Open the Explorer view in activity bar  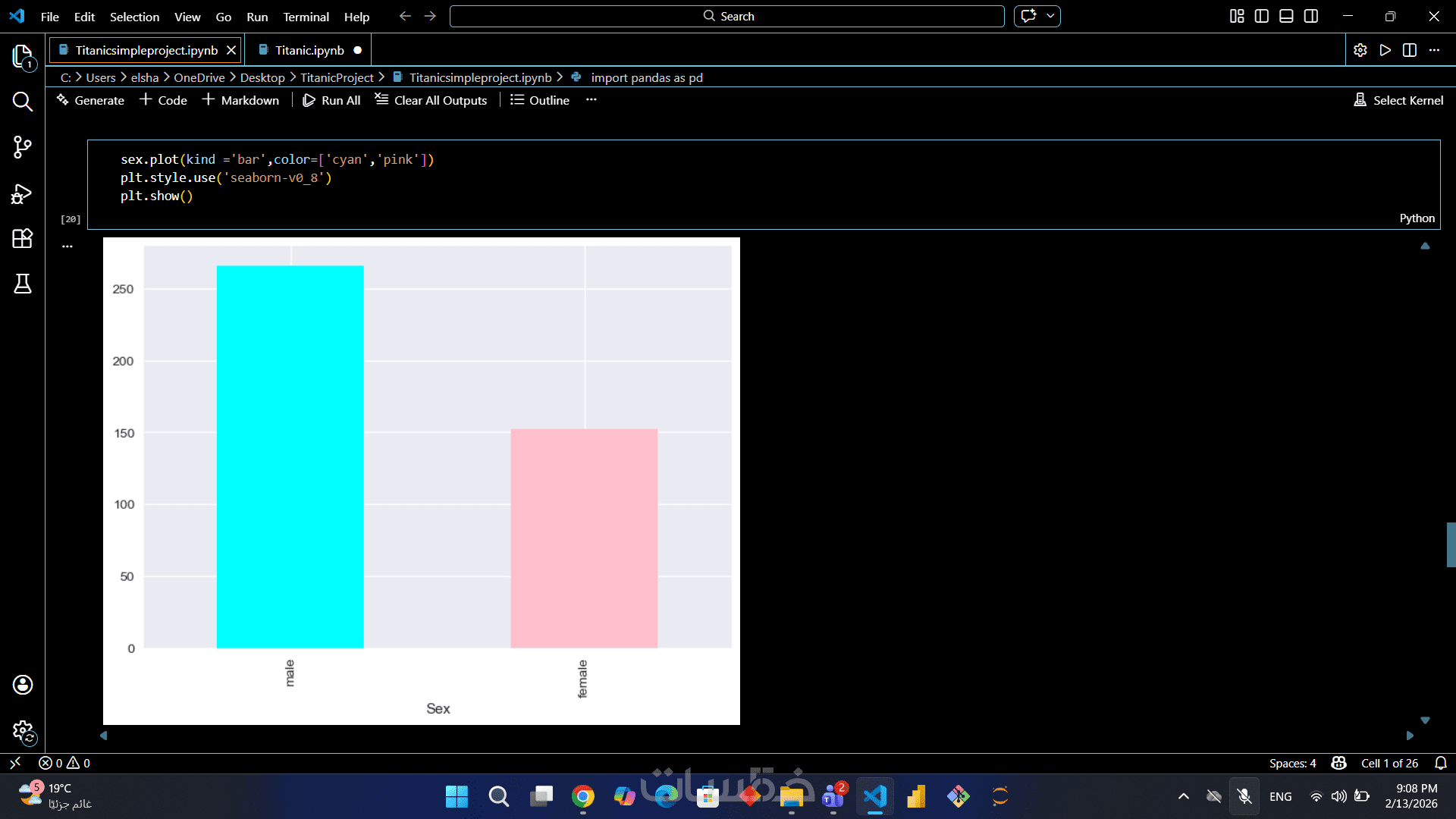coord(23,57)
